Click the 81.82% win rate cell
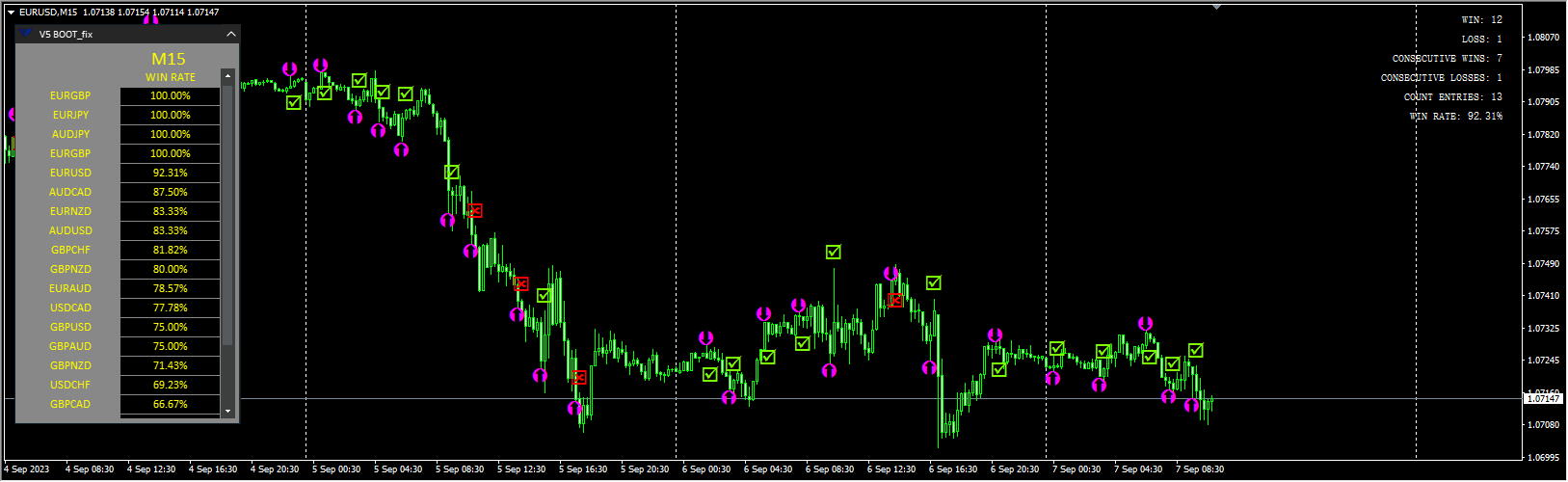This screenshot has width=1568, height=482. 170,250
